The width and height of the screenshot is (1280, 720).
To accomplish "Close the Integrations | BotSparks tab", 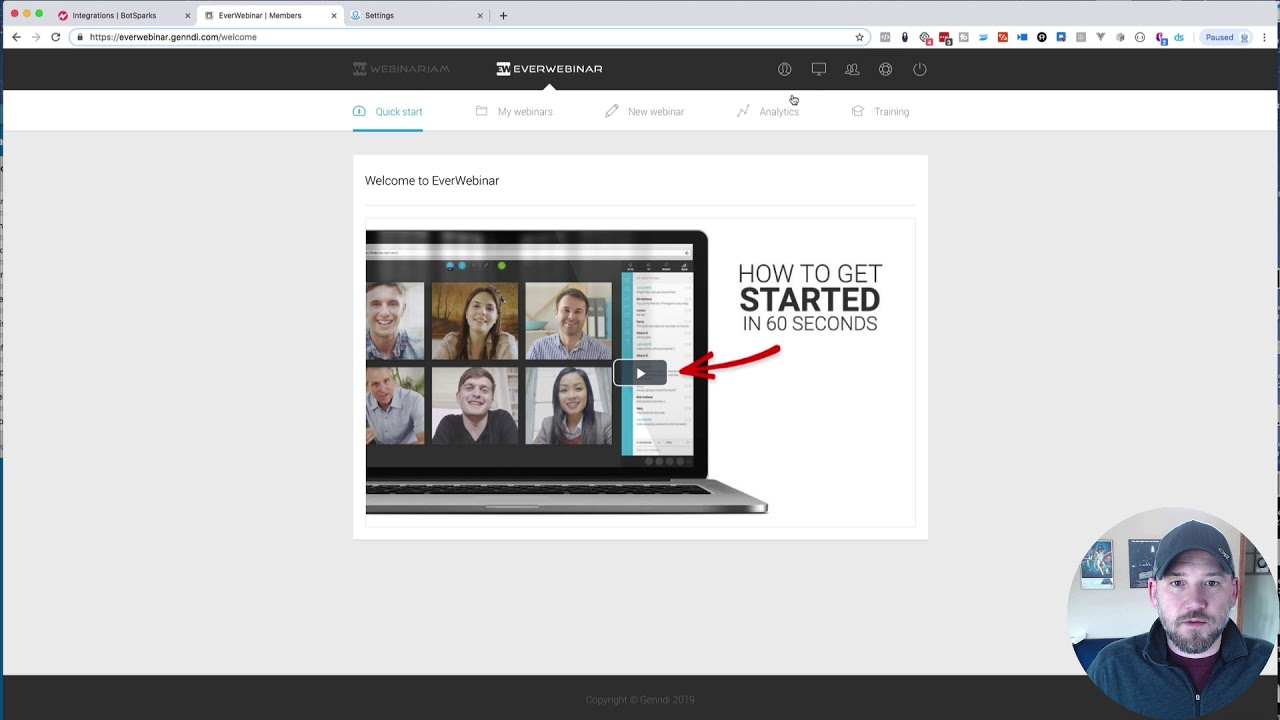I will [x=187, y=16].
